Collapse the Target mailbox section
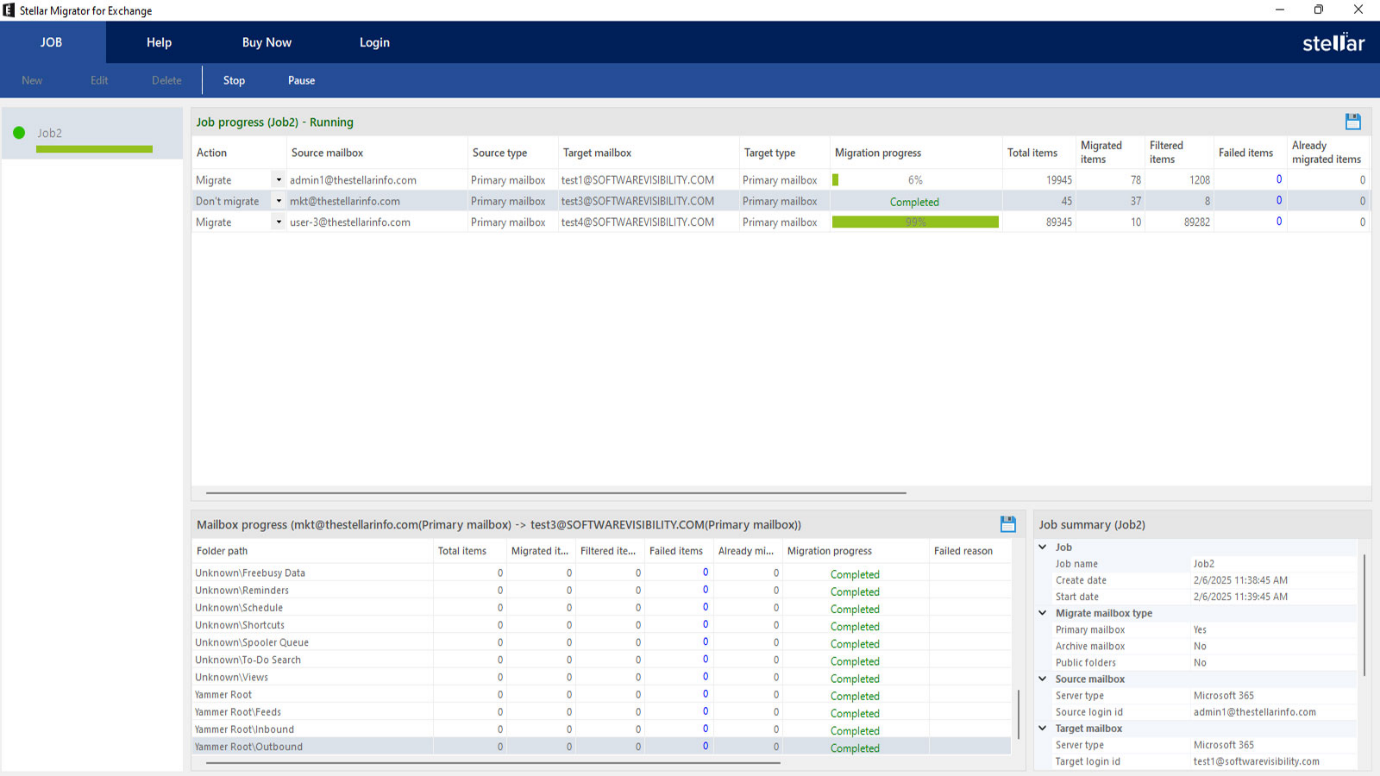 pyautogui.click(x=1043, y=728)
